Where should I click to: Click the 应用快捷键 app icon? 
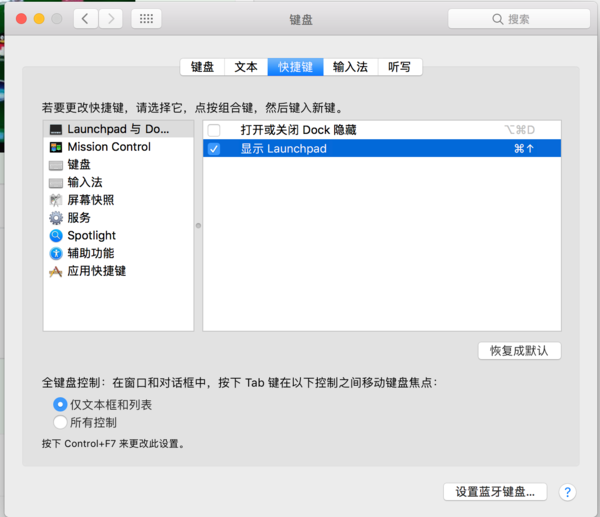[x=56, y=271]
